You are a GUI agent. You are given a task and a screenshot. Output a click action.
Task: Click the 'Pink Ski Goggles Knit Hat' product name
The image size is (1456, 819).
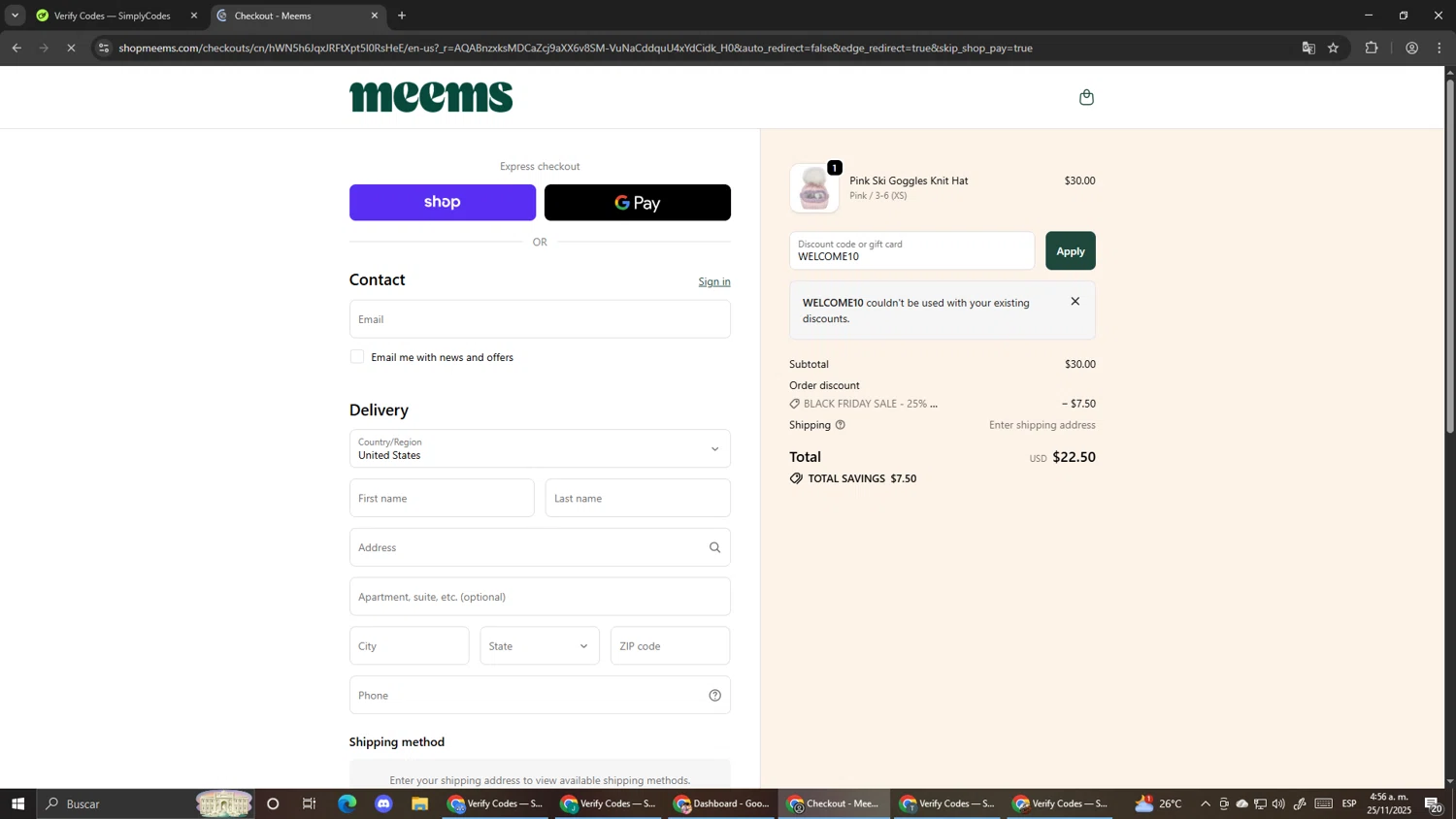click(909, 181)
